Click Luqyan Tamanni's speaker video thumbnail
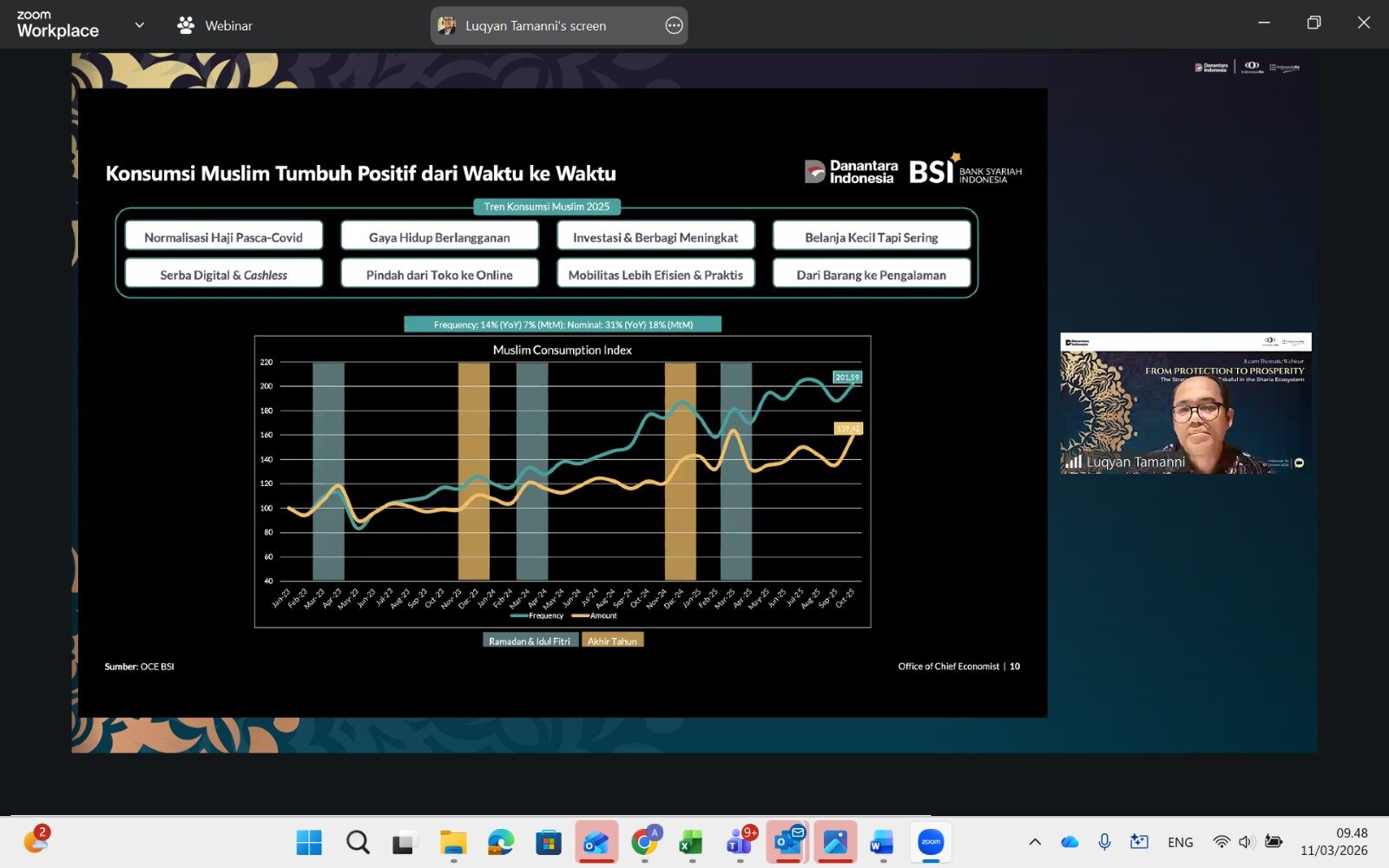This screenshot has width=1389, height=868. click(x=1185, y=403)
